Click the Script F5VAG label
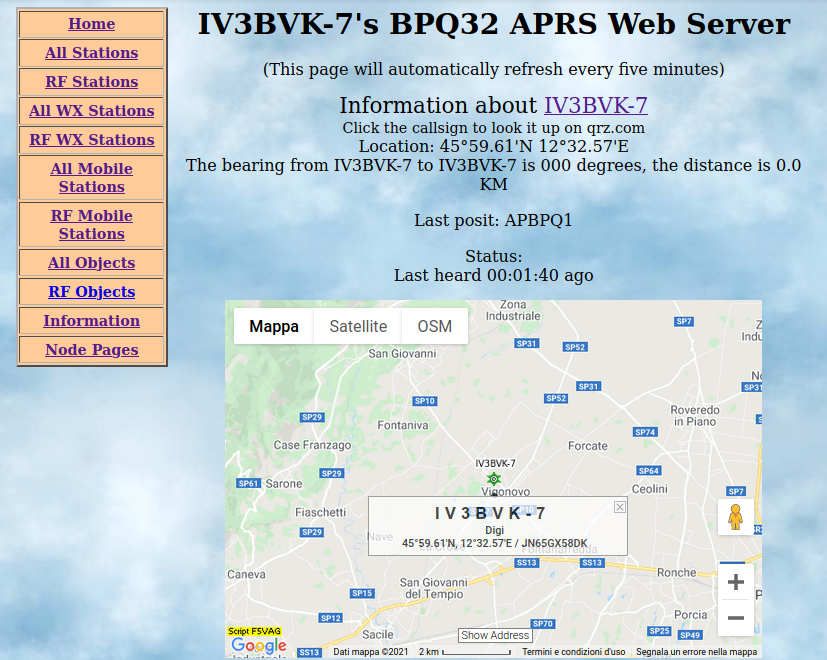This screenshot has width=827, height=660. 254,631
